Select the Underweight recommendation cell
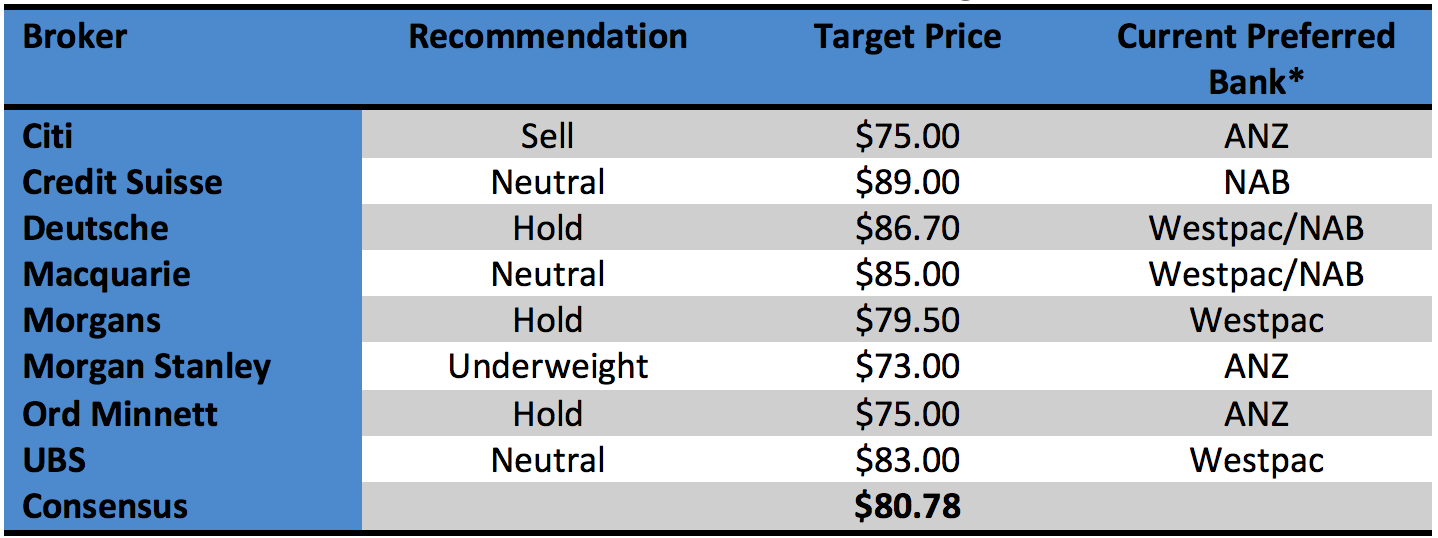The image size is (1438, 538). pyautogui.click(x=548, y=366)
